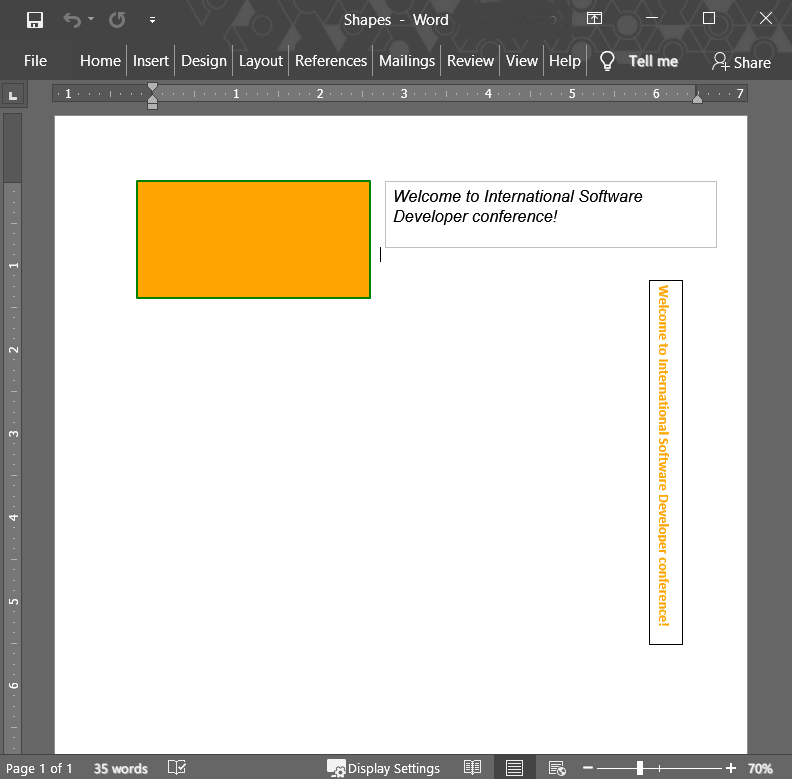Select the orange rectangle shape
Image resolution: width=792 pixels, height=779 pixels.
coord(253,239)
